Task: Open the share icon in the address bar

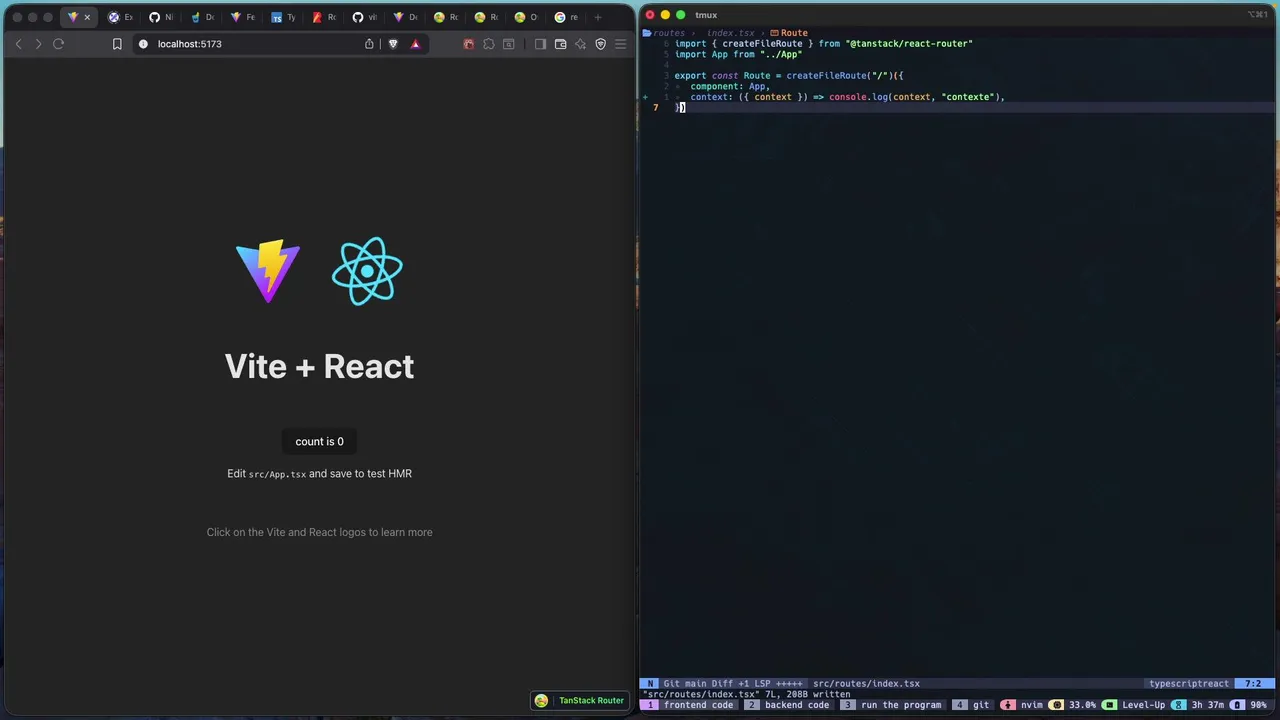Action: (x=369, y=44)
